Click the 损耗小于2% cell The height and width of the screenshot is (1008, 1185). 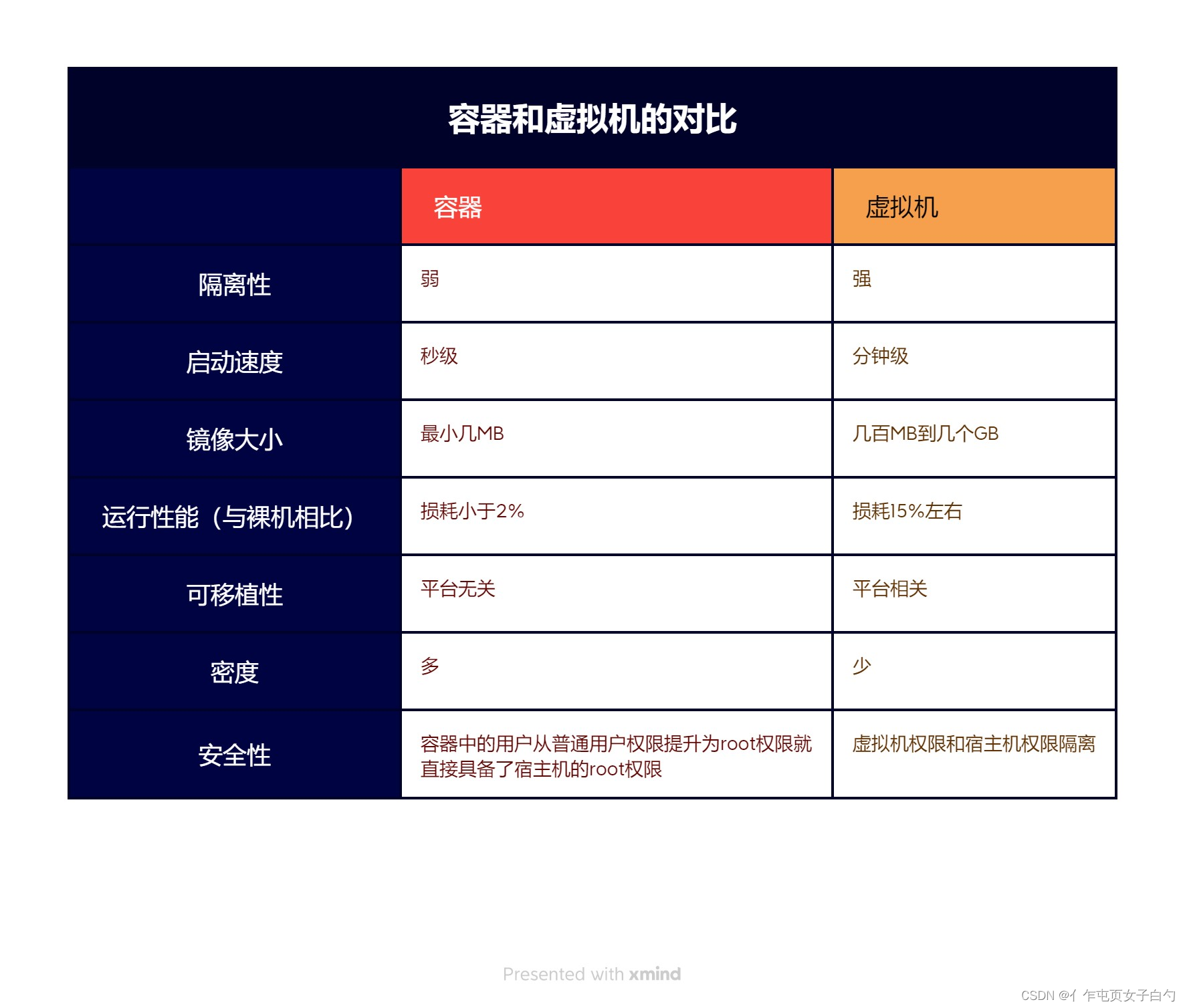coord(616,516)
